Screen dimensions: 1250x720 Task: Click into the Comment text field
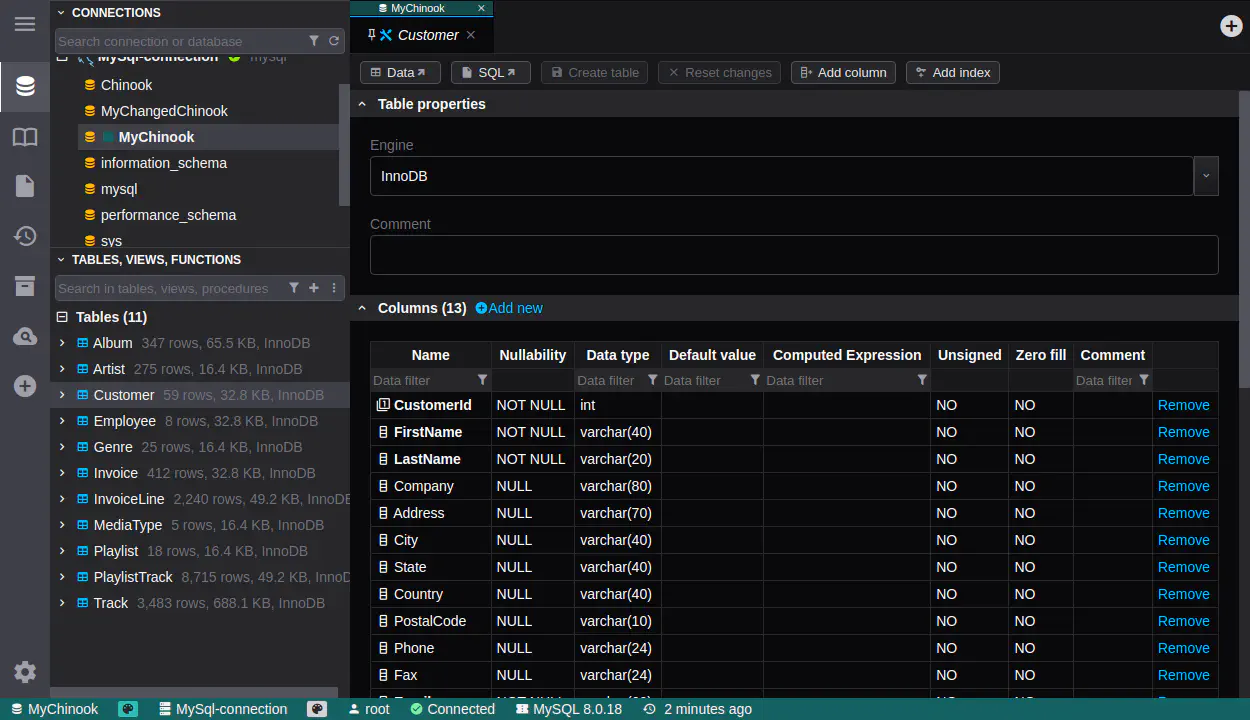pos(793,255)
